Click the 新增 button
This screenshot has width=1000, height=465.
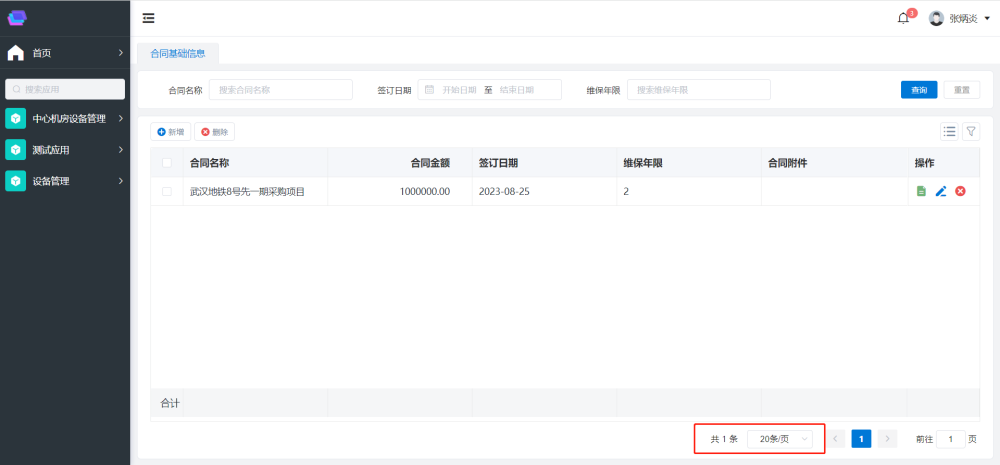(x=170, y=132)
